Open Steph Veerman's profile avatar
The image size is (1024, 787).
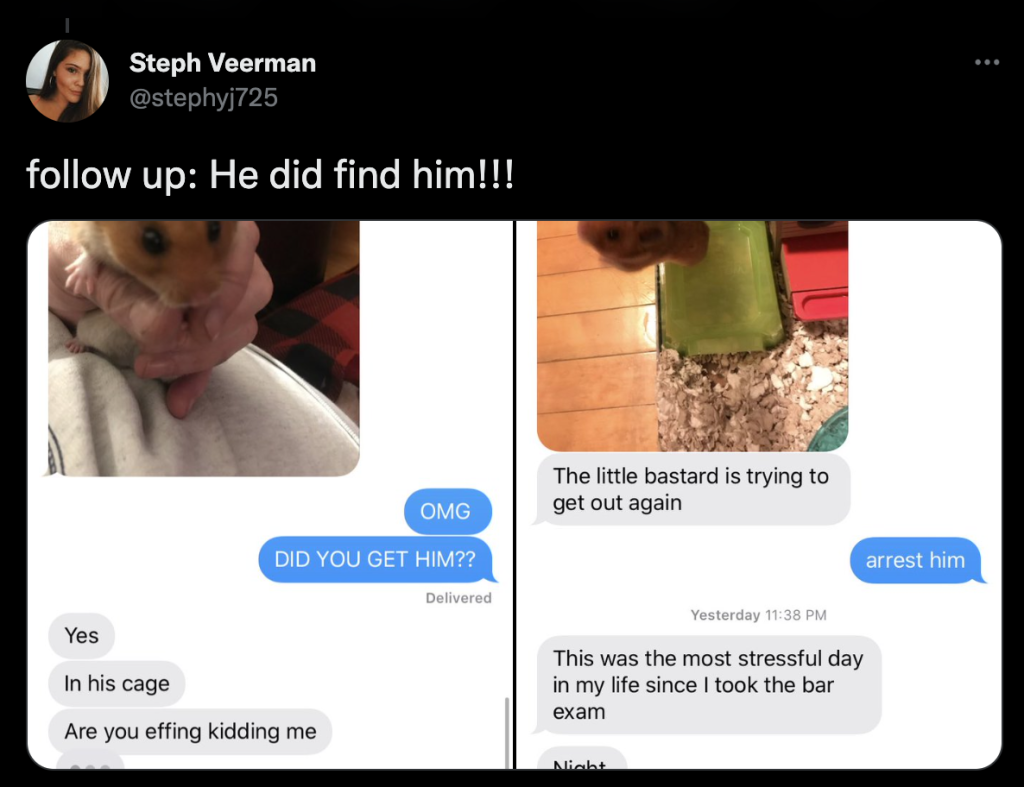tap(67, 81)
